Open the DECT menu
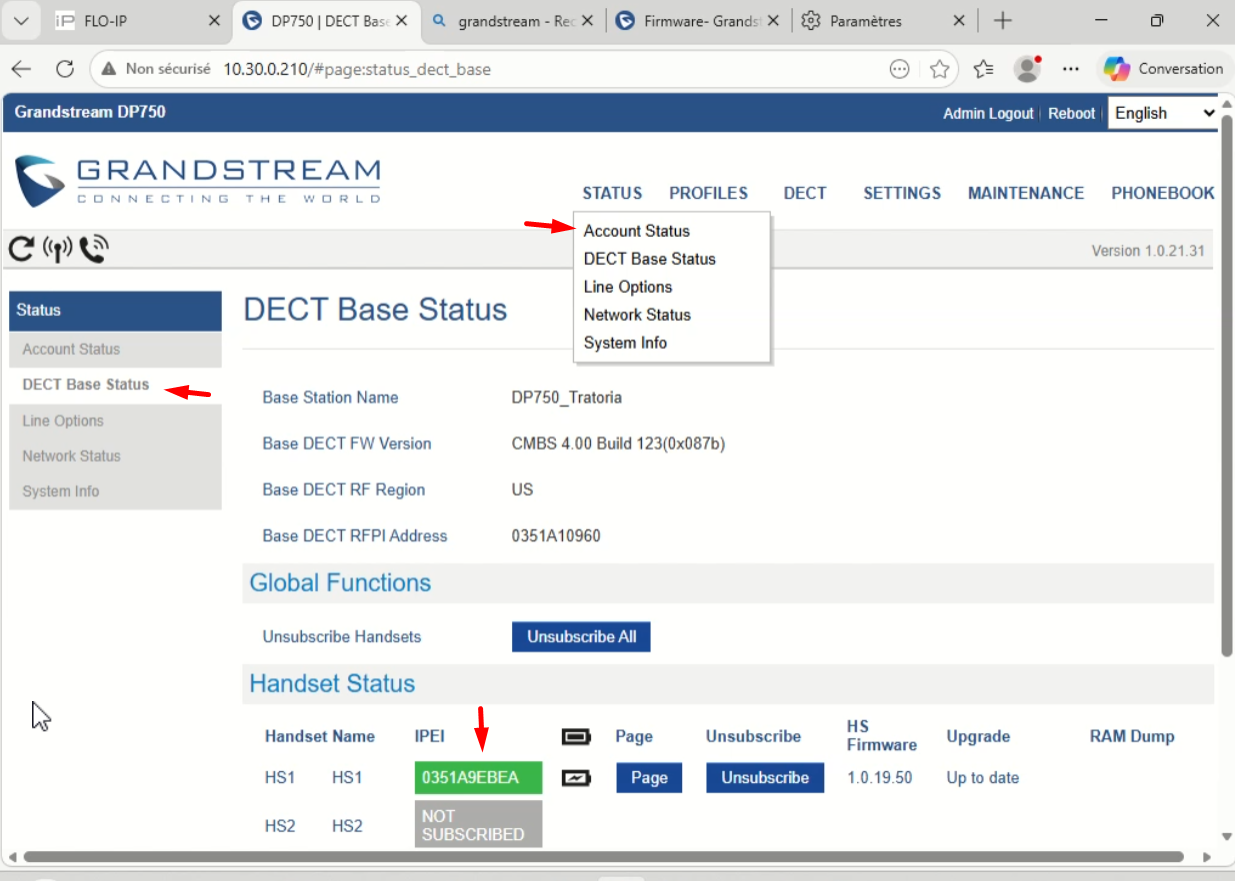1235x881 pixels. 805,193
